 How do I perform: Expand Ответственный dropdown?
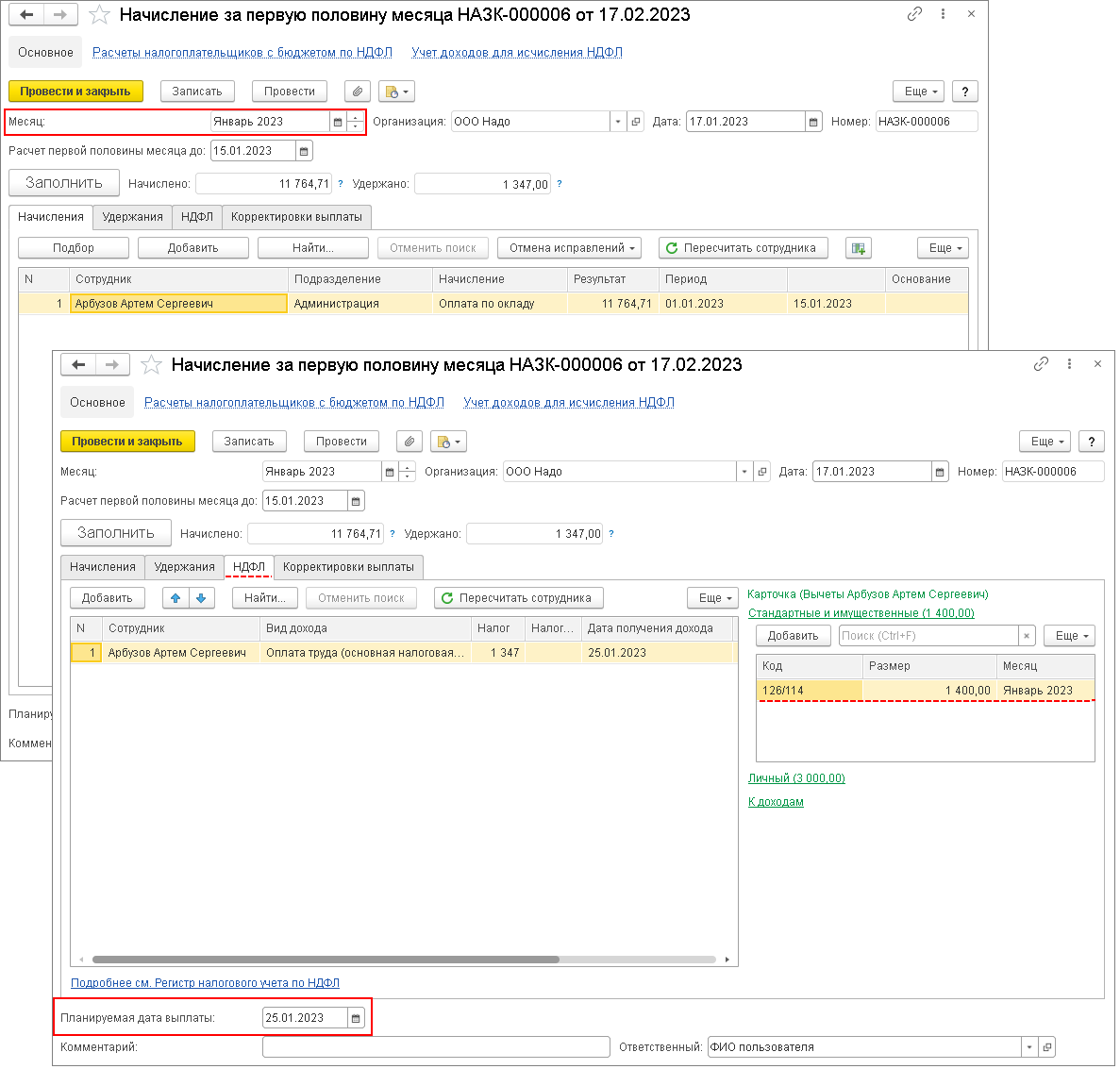pos(1029,1047)
